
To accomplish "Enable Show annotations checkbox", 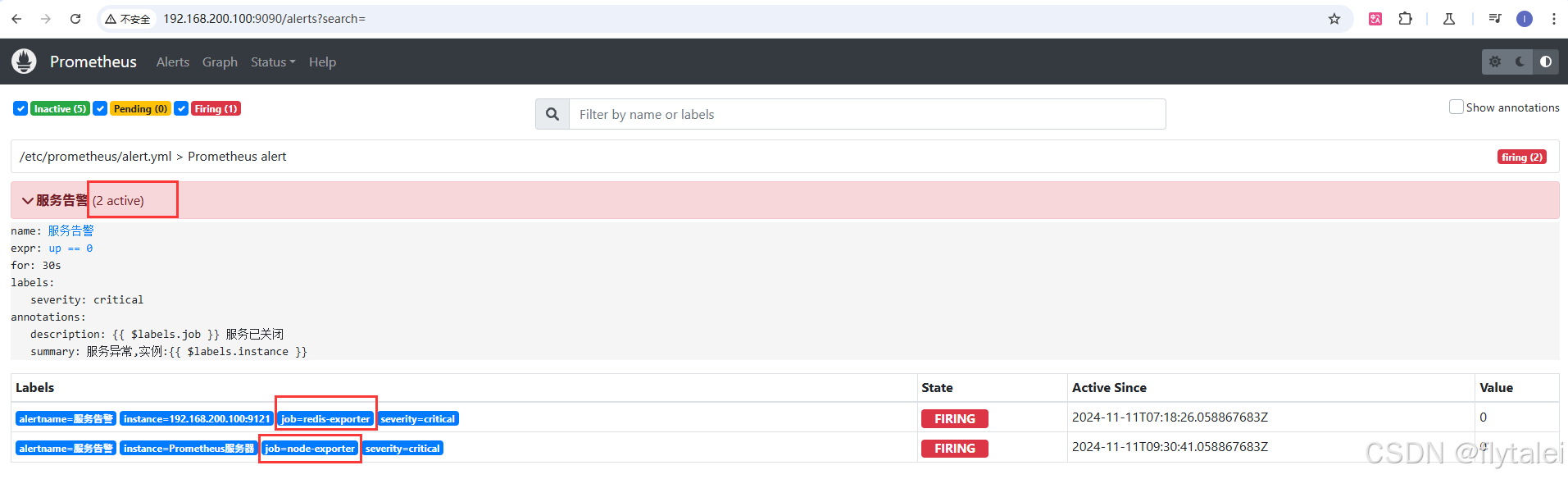I will click(x=1457, y=107).
